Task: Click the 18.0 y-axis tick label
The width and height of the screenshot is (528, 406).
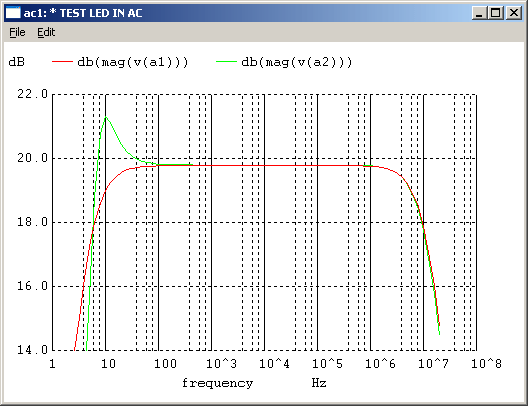Action: pyautogui.click(x=33, y=222)
